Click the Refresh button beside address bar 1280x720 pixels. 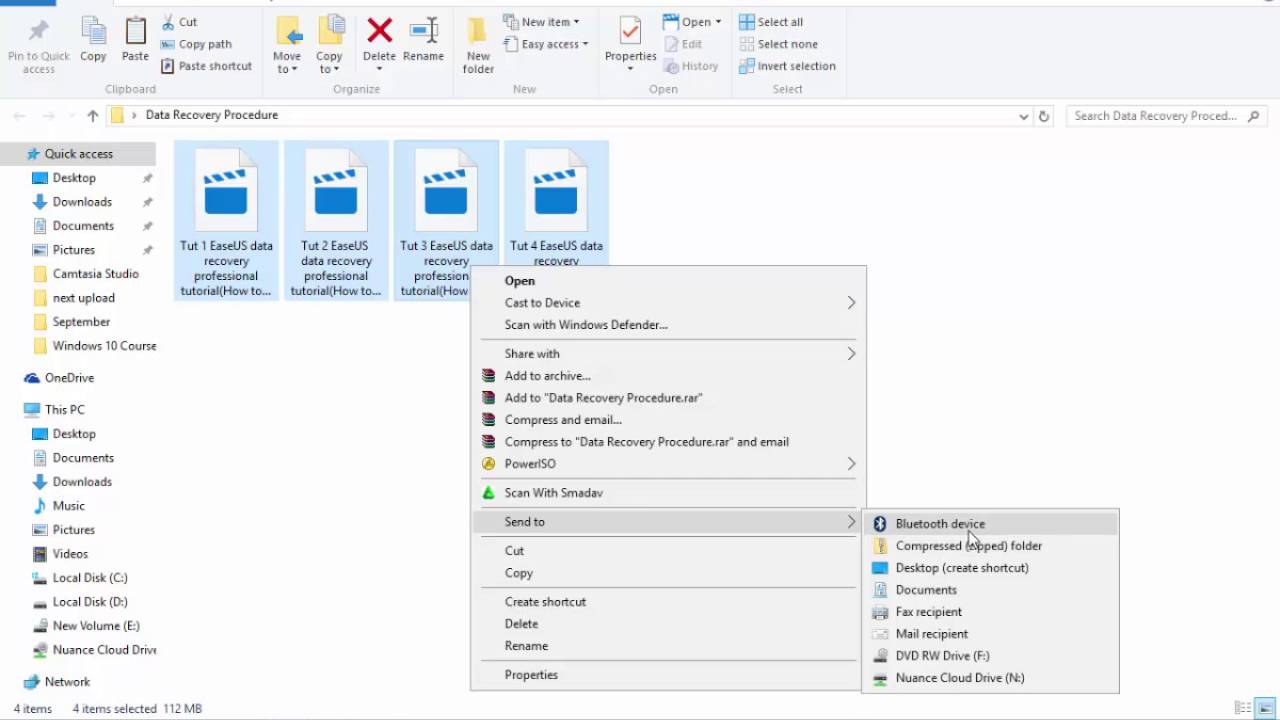(x=1044, y=116)
